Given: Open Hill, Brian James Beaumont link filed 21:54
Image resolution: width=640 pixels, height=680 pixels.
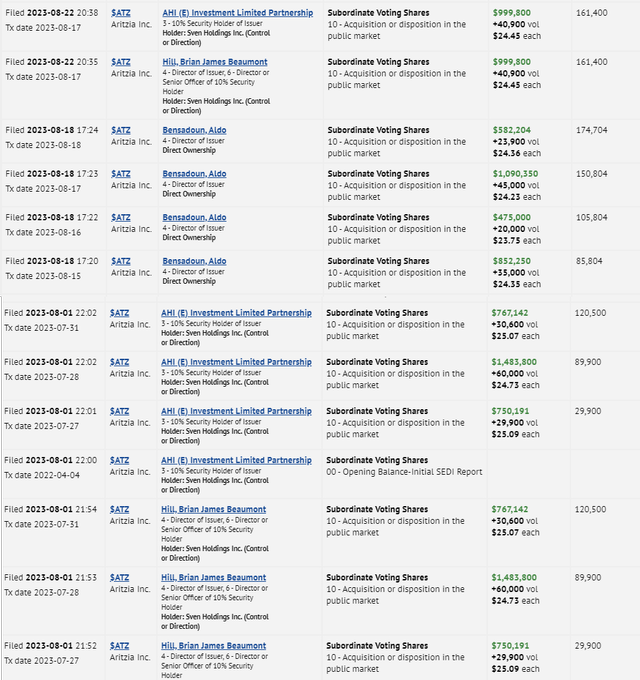Looking at the screenshot, I should click(x=214, y=509).
